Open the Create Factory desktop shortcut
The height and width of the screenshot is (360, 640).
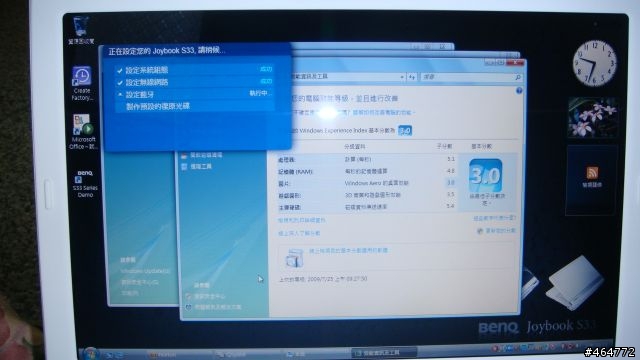point(82,83)
